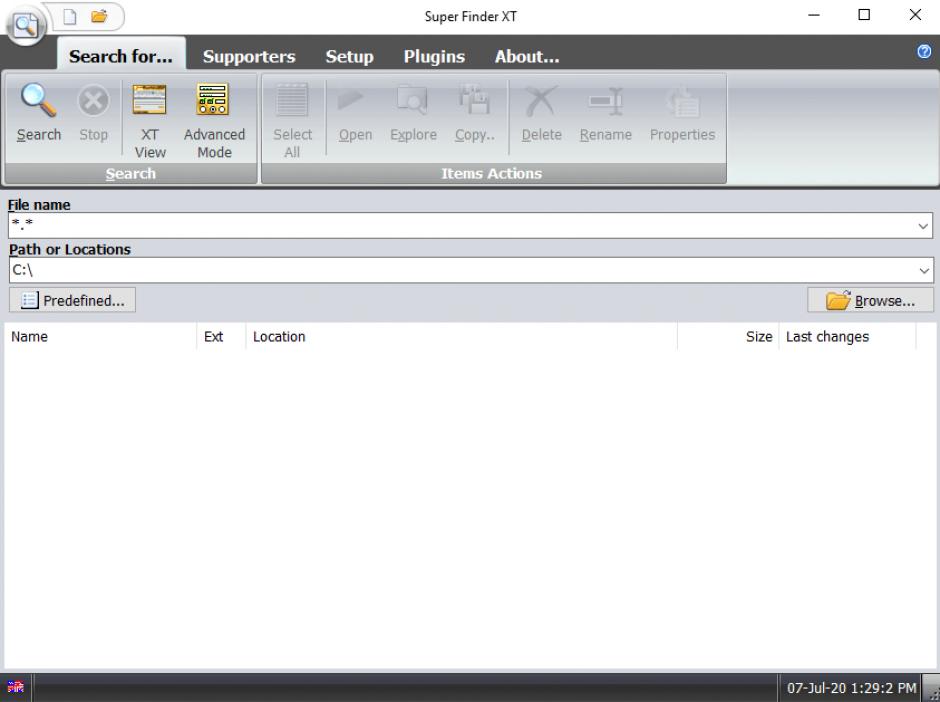The height and width of the screenshot is (702, 940).
Task: Click the Super Finder XT application orb
Action: (x=25, y=25)
